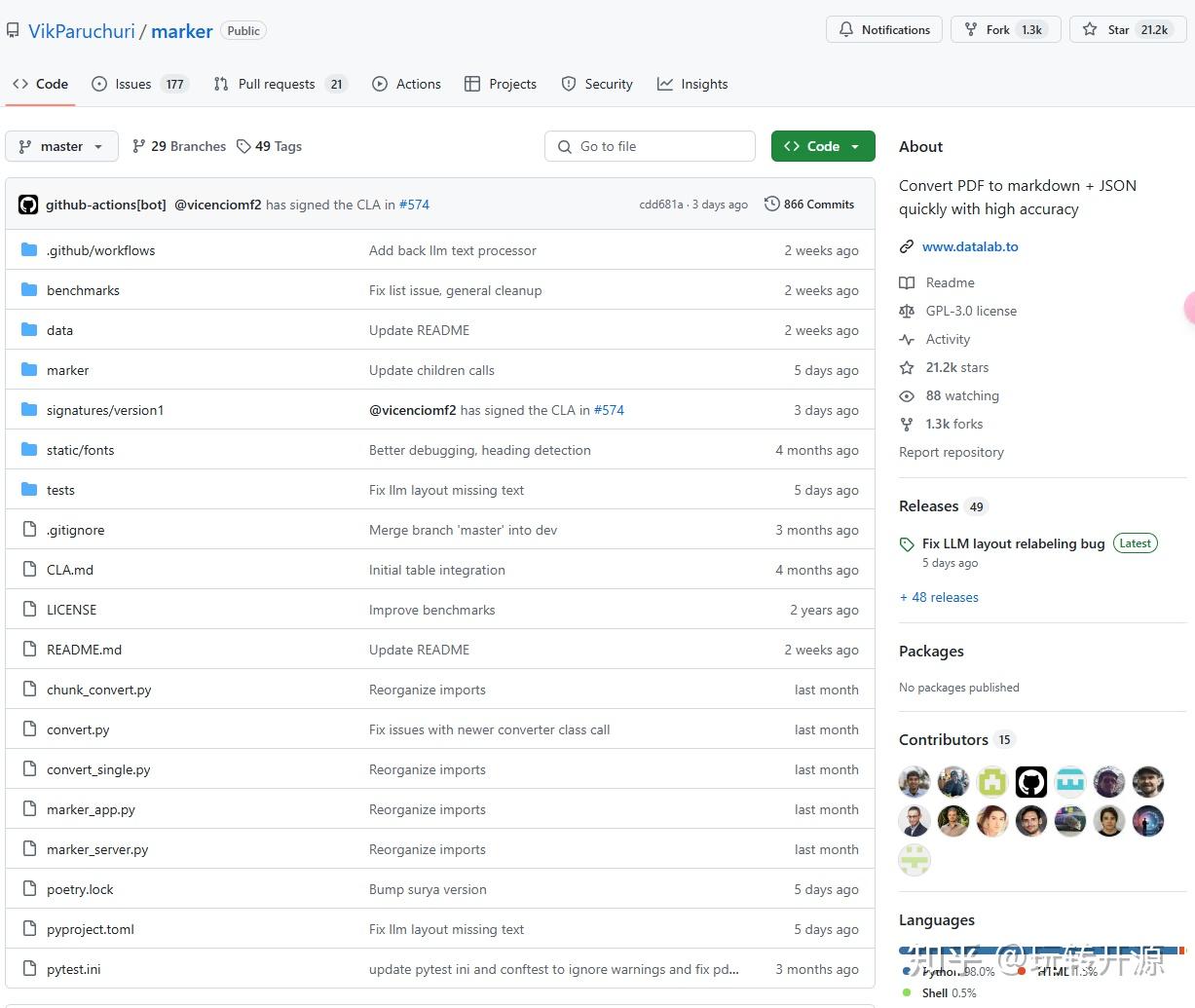
Task: Open the www.datalab.to website link
Action: 970,246
